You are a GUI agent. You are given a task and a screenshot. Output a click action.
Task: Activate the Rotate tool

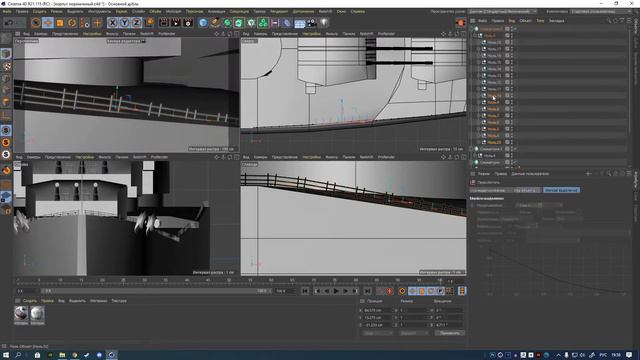(x=72, y=23)
